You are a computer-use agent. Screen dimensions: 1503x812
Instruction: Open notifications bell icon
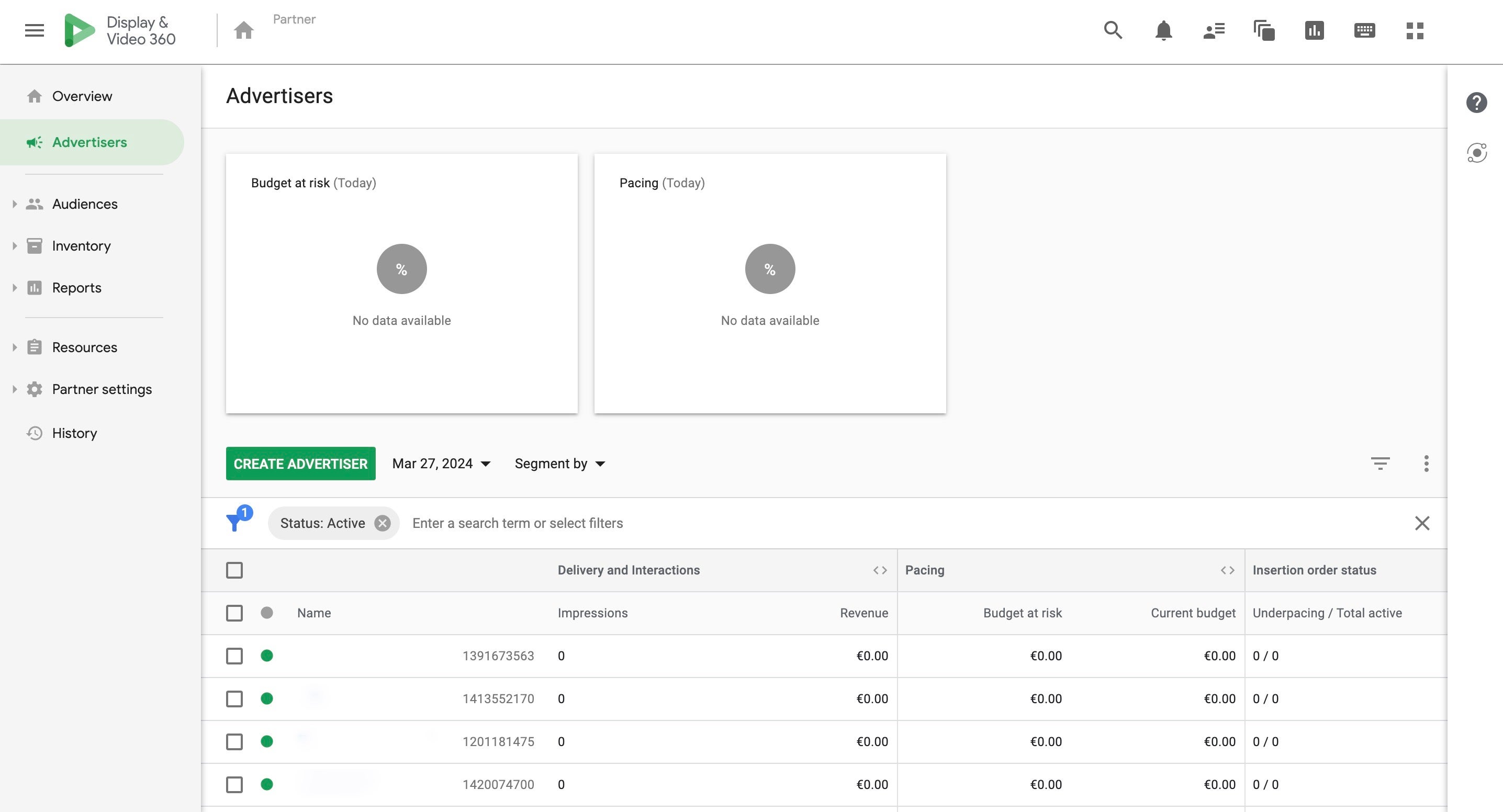tap(1163, 30)
